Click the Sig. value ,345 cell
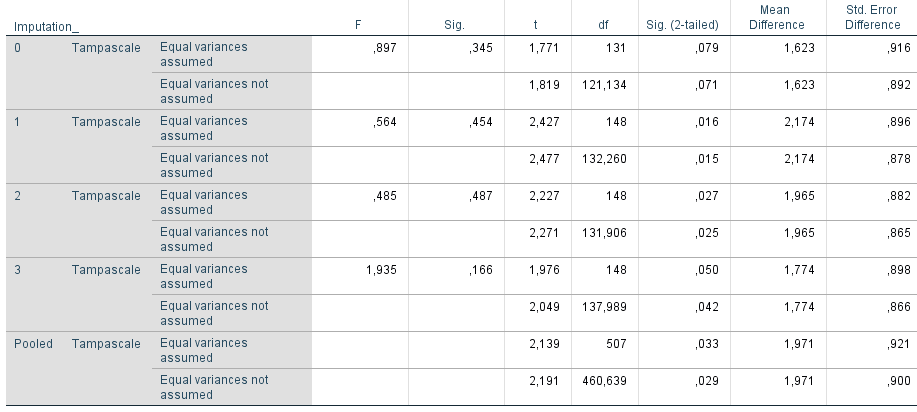The image size is (917, 412). (480, 47)
